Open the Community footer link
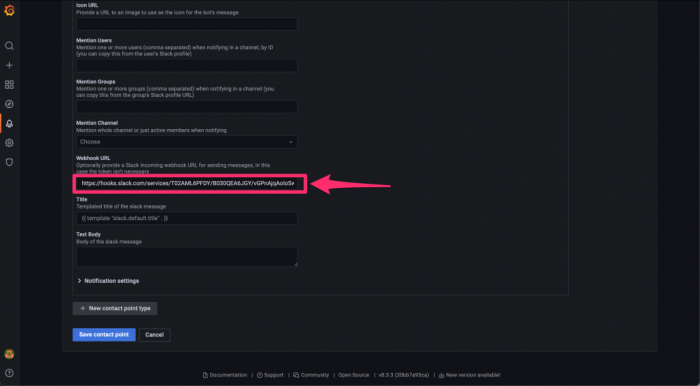This screenshot has width=700, height=386. (311, 375)
